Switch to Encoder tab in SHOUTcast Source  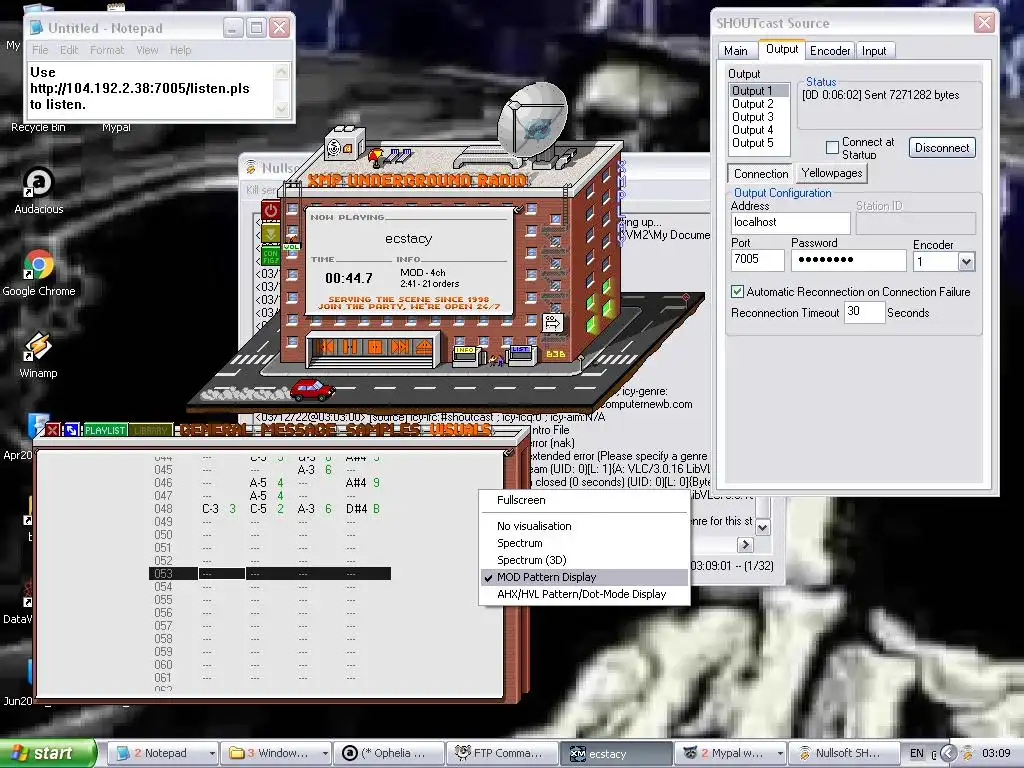pyautogui.click(x=829, y=51)
